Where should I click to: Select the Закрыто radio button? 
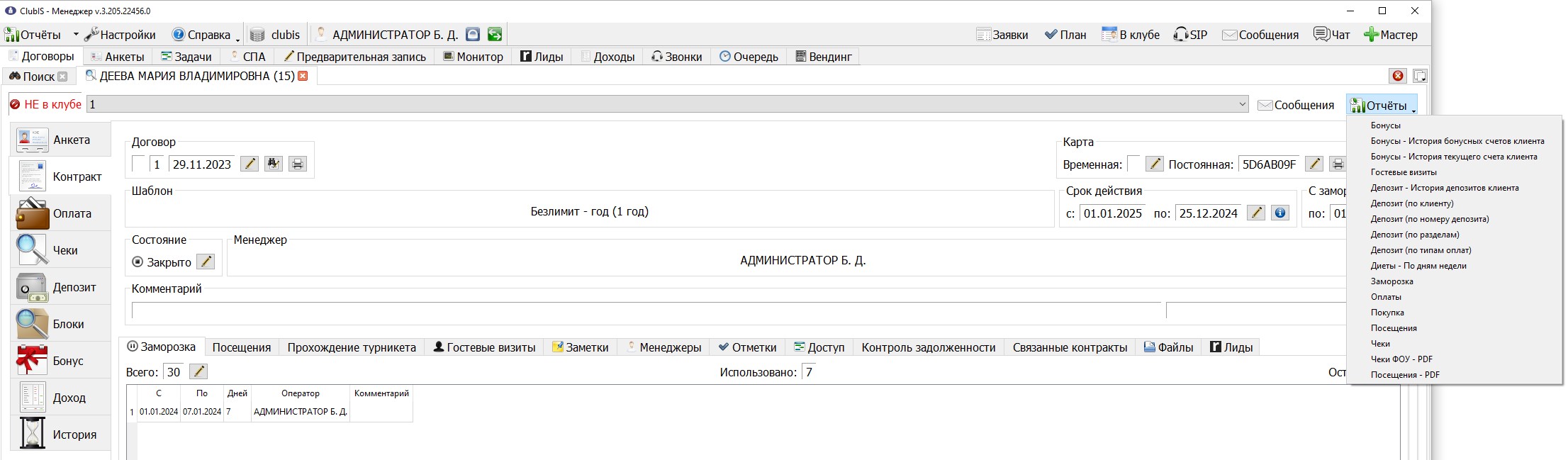pos(138,262)
